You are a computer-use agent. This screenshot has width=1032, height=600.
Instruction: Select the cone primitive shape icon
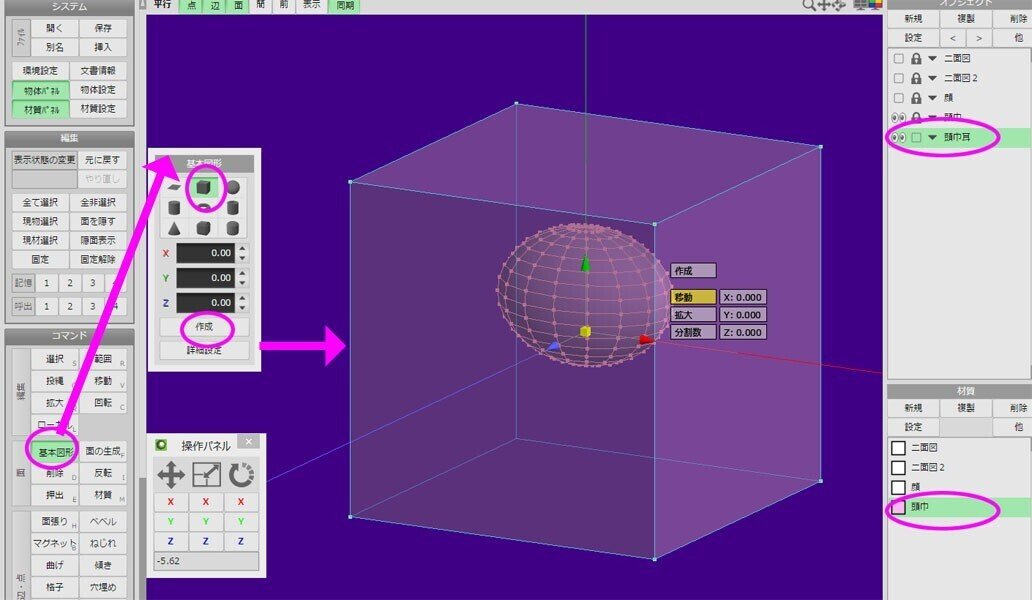tap(174, 228)
